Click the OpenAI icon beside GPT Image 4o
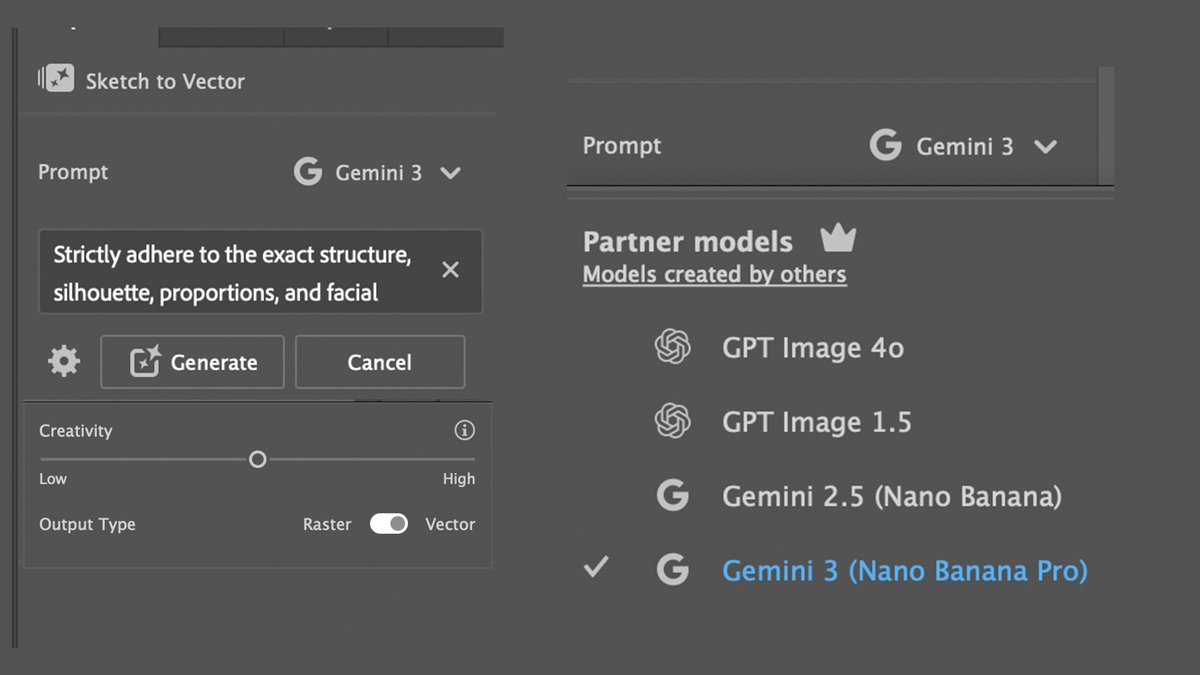 point(673,347)
